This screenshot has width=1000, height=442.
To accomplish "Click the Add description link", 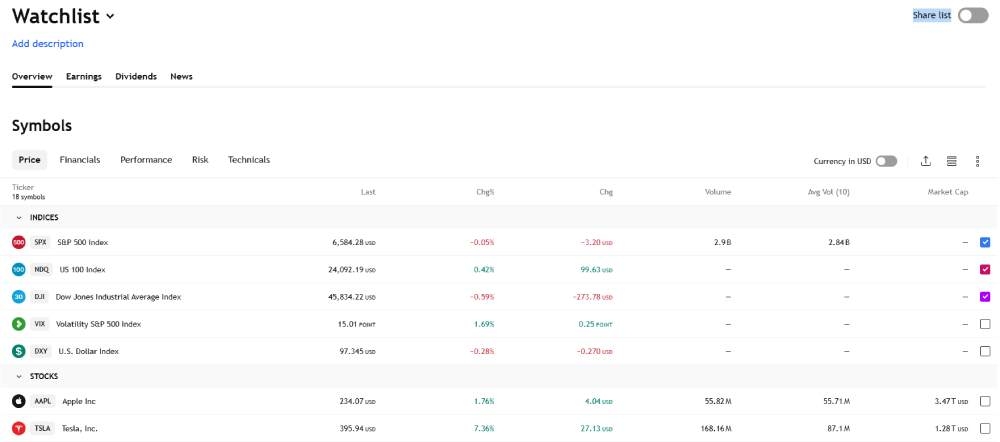I will tap(47, 44).
